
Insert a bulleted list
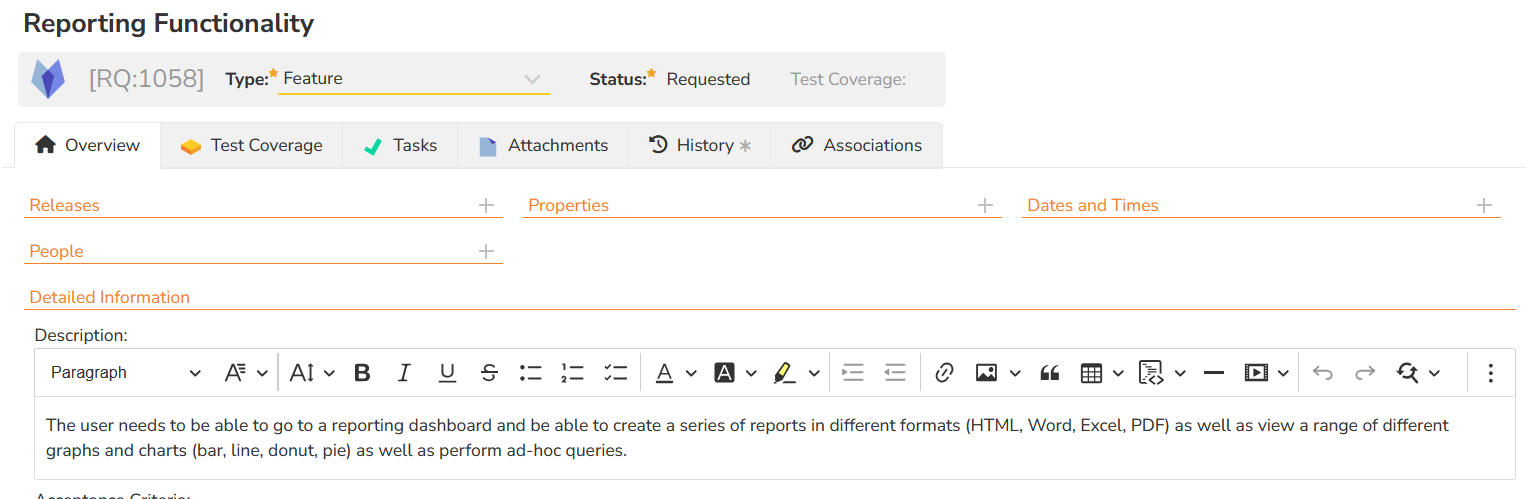click(531, 373)
